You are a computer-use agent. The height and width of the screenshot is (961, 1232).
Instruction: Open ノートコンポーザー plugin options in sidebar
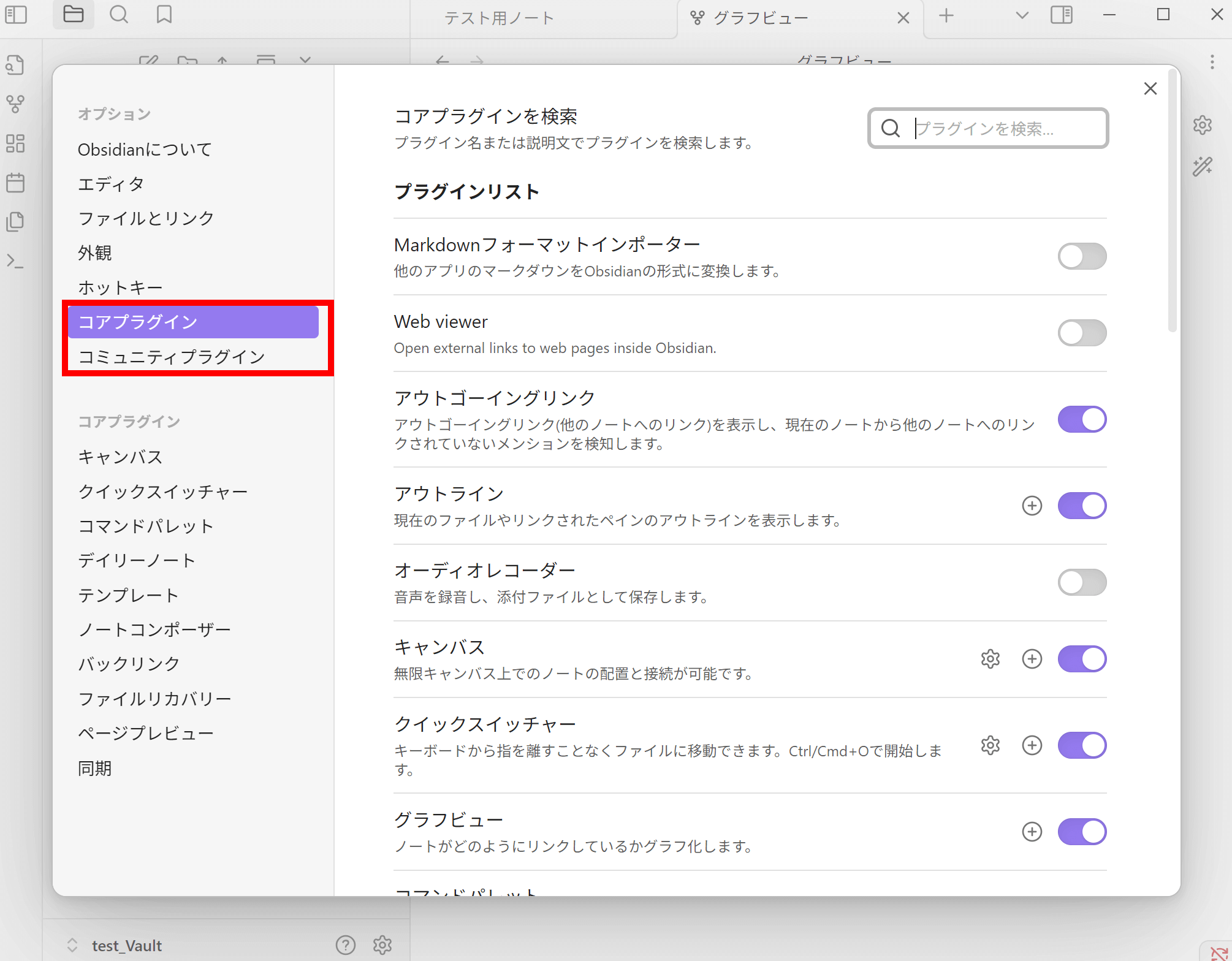(193, 629)
